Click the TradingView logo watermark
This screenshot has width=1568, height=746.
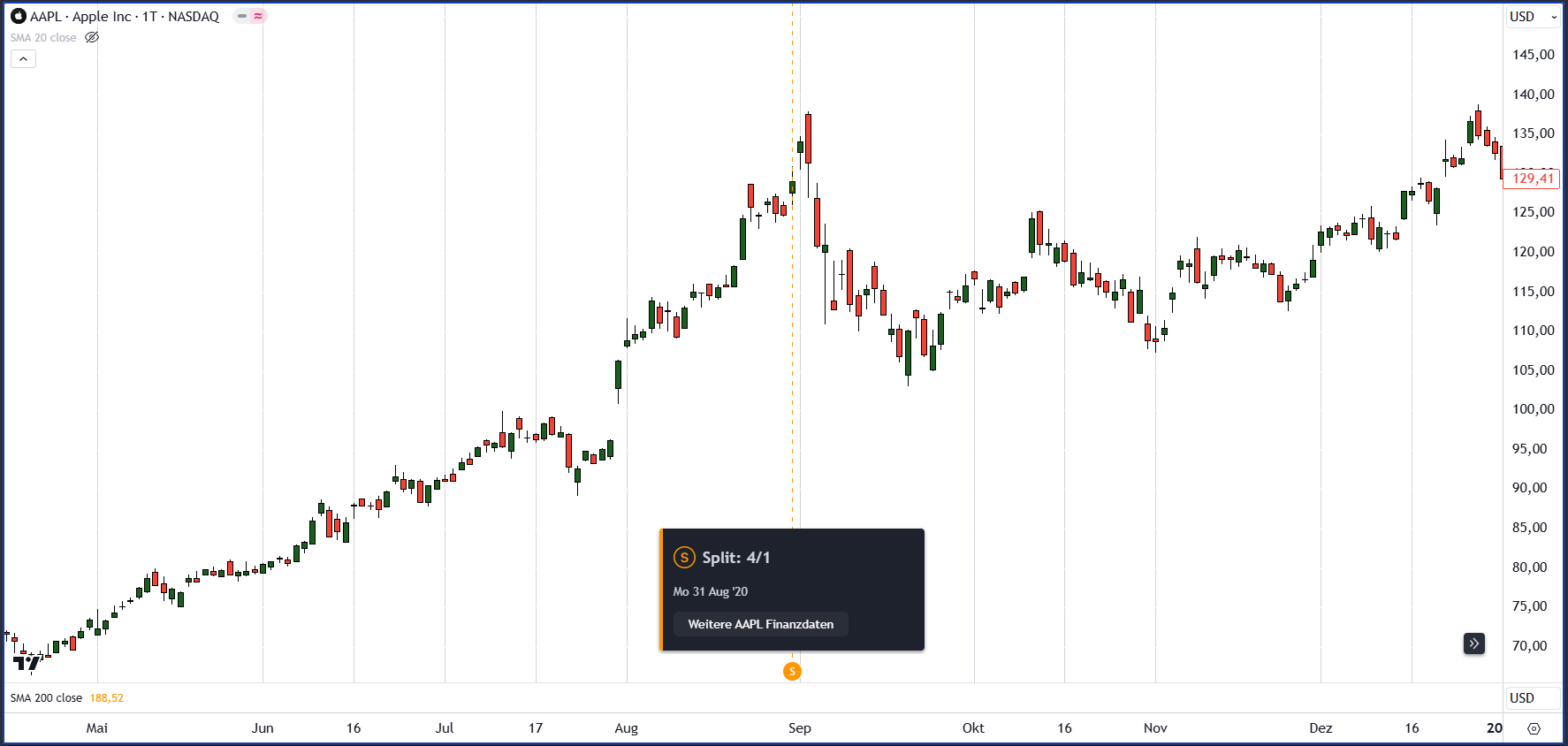[27, 663]
